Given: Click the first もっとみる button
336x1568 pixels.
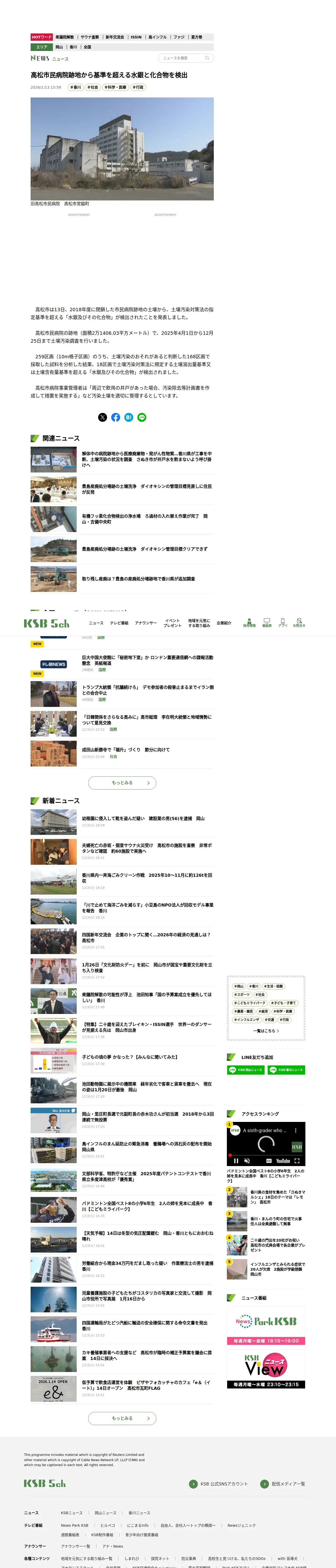Looking at the screenshot, I should click(x=122, y=783).
